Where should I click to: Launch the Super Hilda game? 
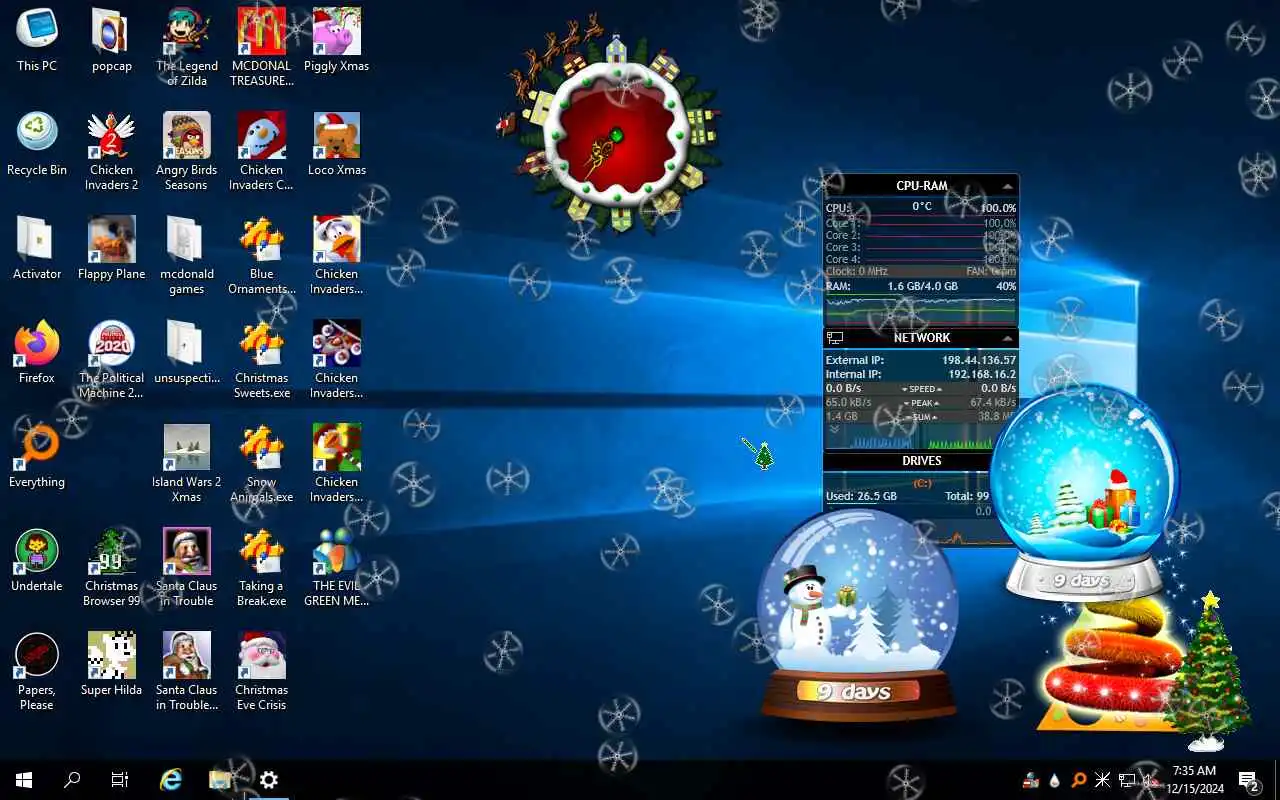pyautogui.click(x=112, y=664)
